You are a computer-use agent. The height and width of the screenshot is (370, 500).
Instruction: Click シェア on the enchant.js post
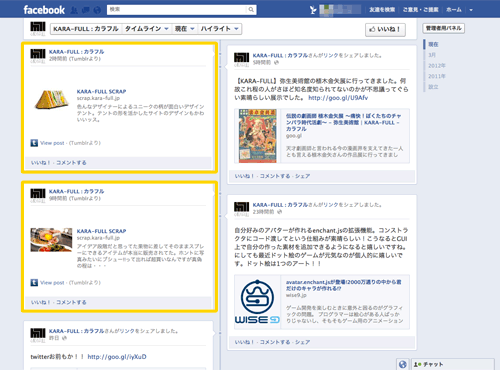302,342
